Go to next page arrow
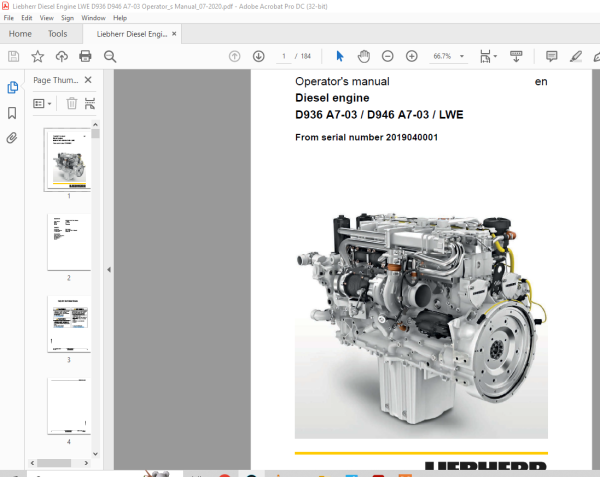The width and height of the screenshot is (600, 477). click(x=259, y=56)
